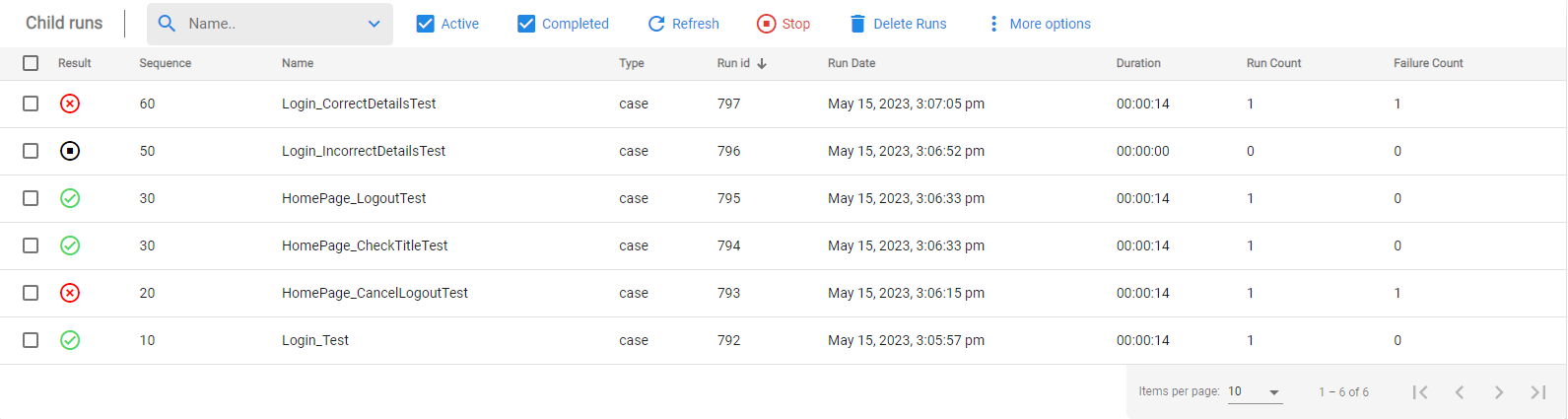Expand the Name search filter dropdown
This screenshot has height=419, width=1568.
pyautogui.click(x=375, y=24)
